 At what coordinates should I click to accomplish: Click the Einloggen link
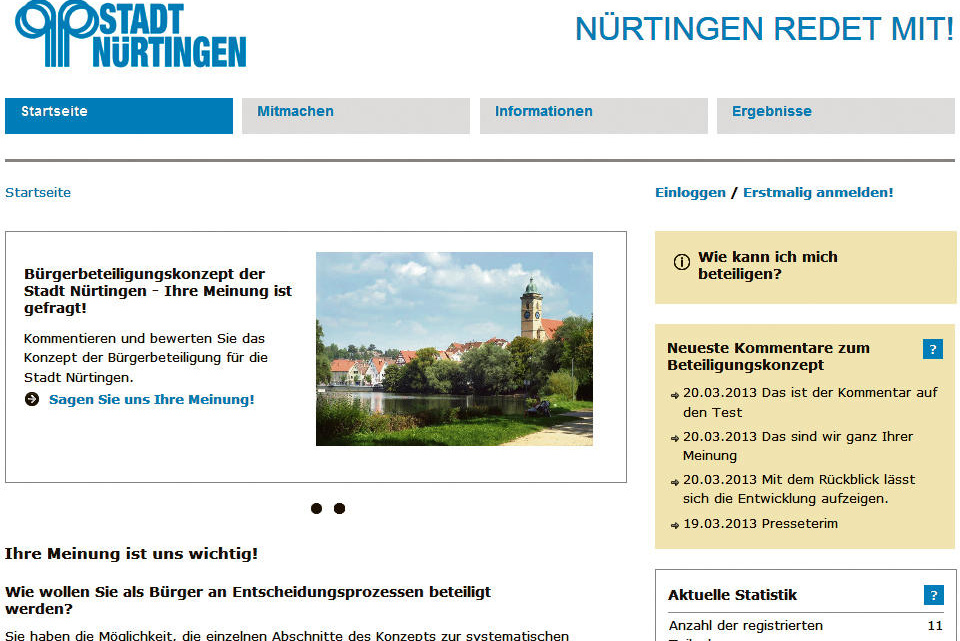coord(690,193)
